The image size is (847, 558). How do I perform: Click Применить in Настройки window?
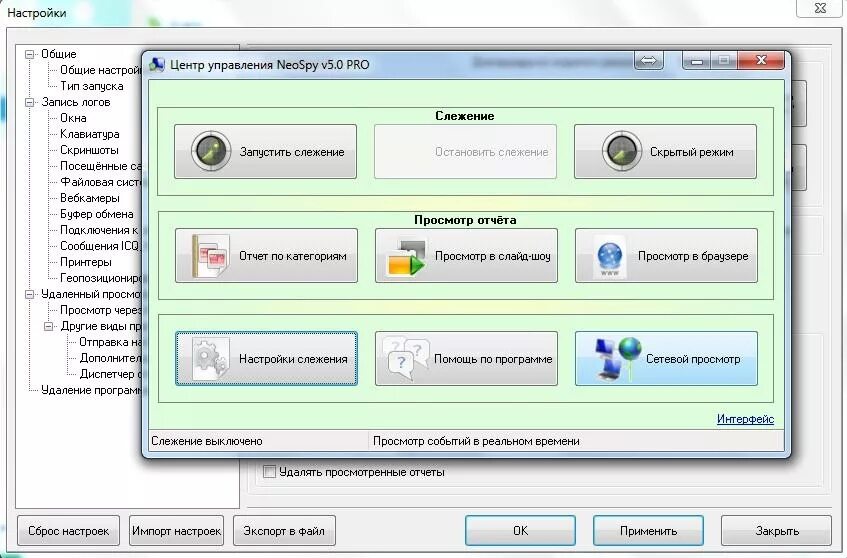pyautogui.click(x=648, y=530)
